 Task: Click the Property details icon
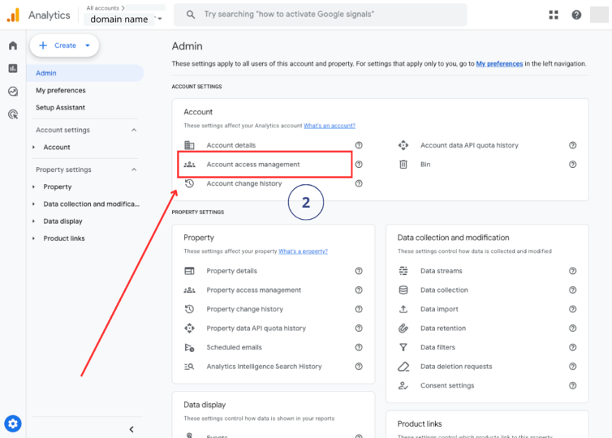click(189, 271)
